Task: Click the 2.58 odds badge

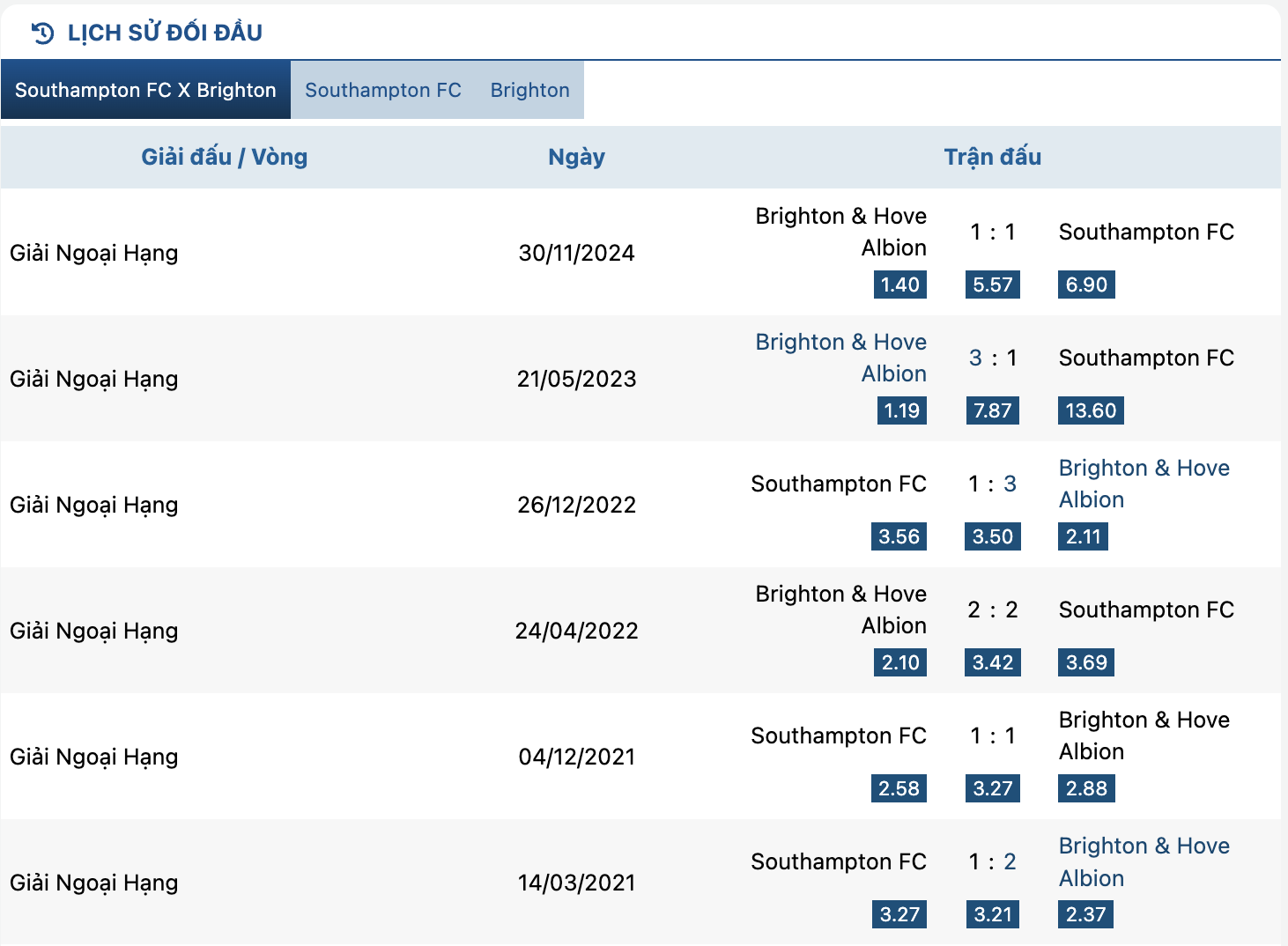Action: click(899, 788)
